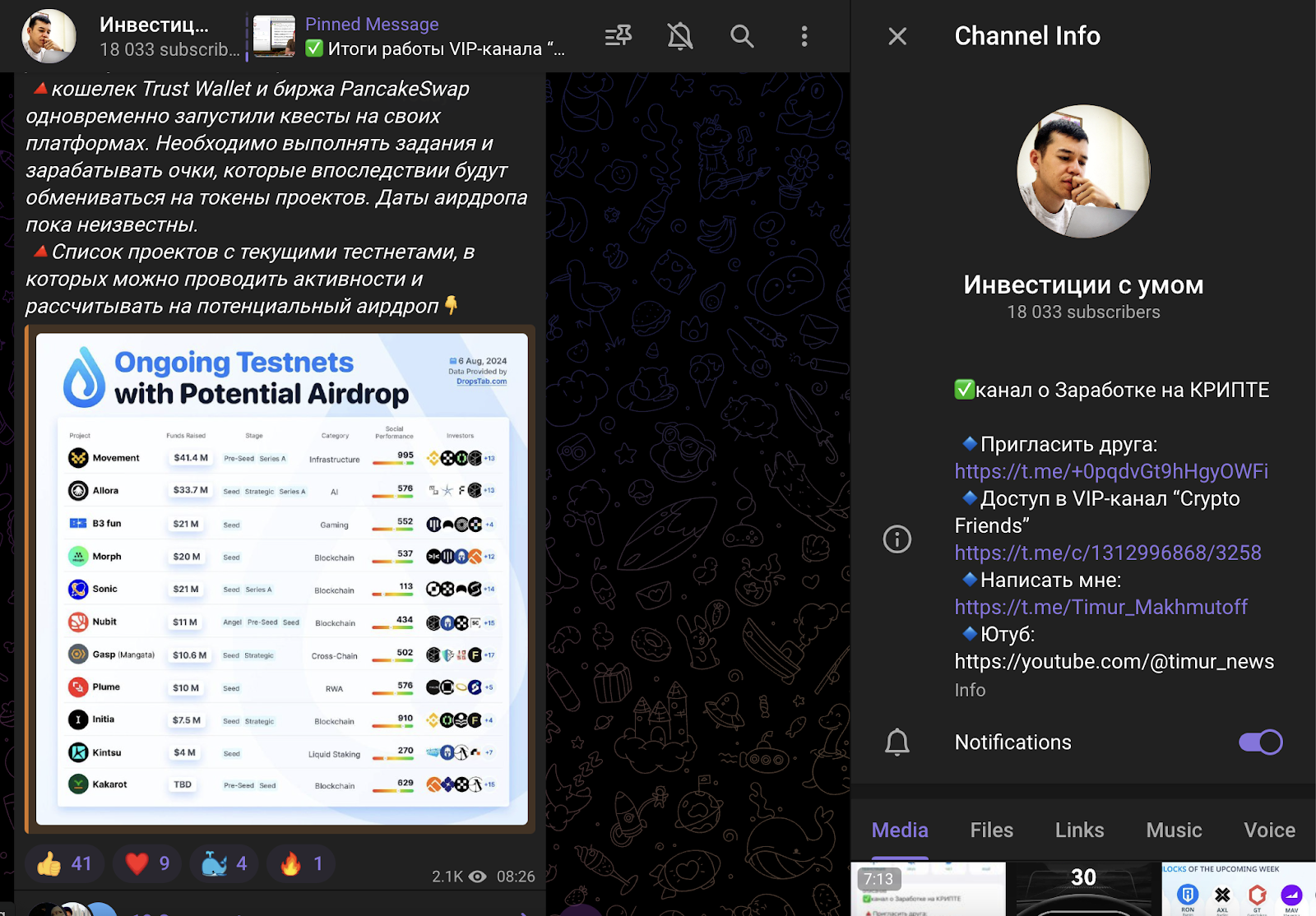1316x916 pixels.
Task: Open the channel avatar in chat header
Action: pyautogui.click(x=49, y=36)
